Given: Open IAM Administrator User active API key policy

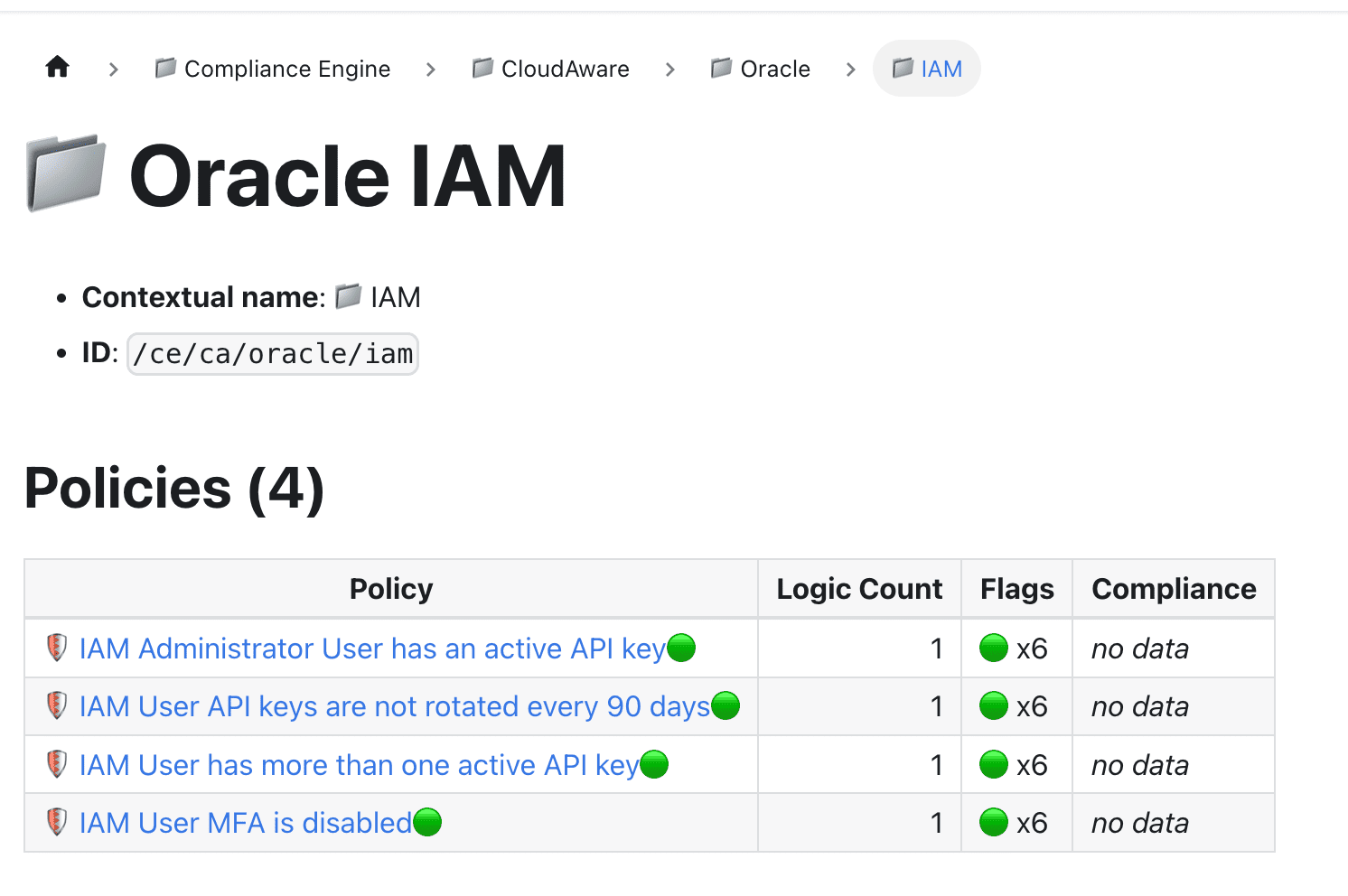Looking at the screenshot, I should pos(372,649).
